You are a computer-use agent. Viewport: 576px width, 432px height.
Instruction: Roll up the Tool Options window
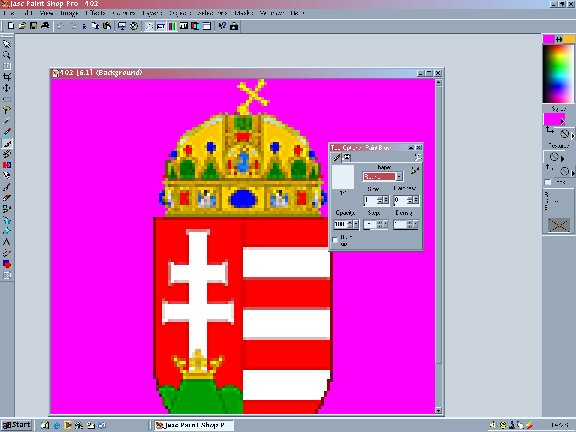[x=411, y=147]
